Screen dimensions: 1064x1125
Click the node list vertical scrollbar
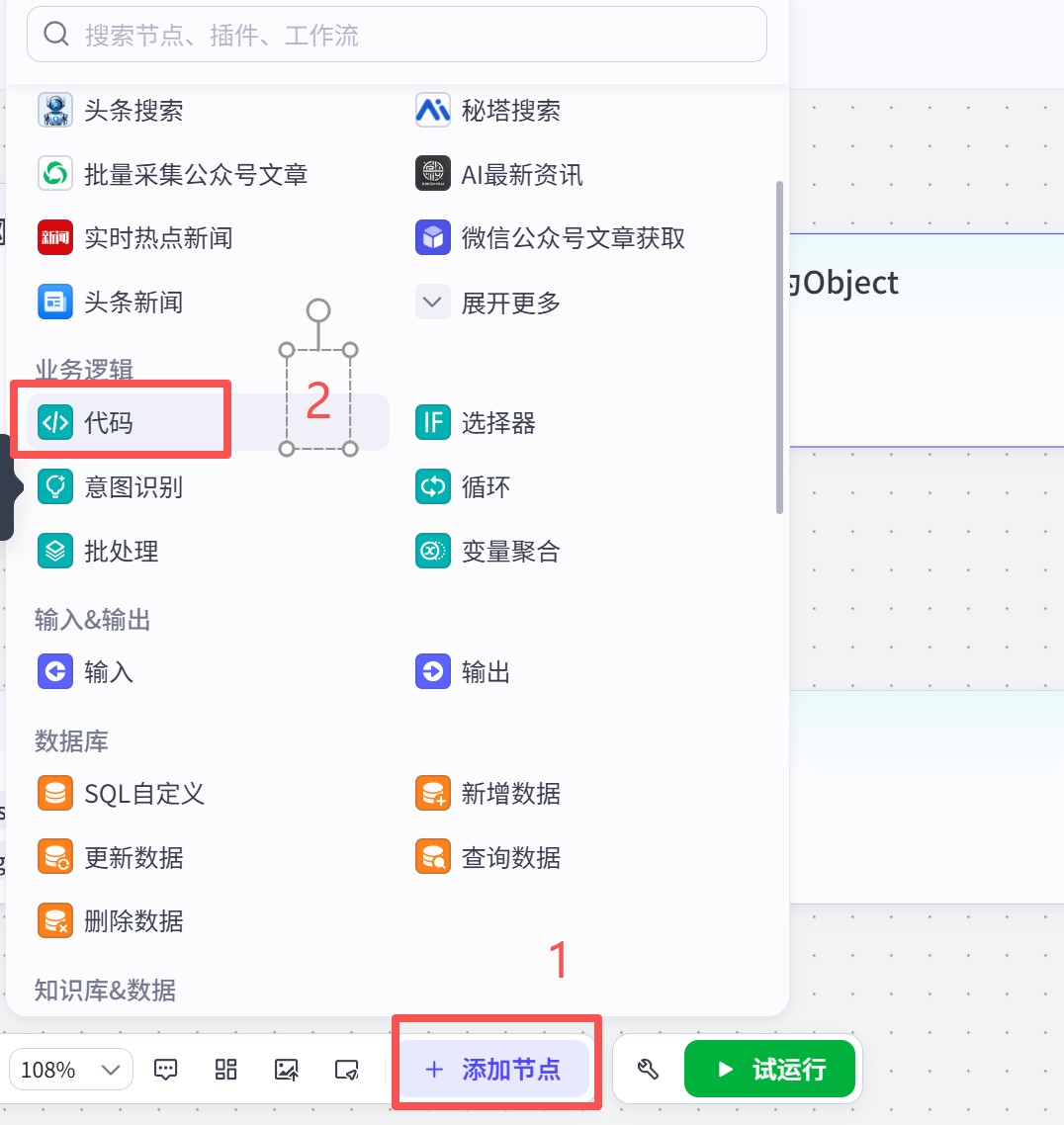click(x=779, y=346)
